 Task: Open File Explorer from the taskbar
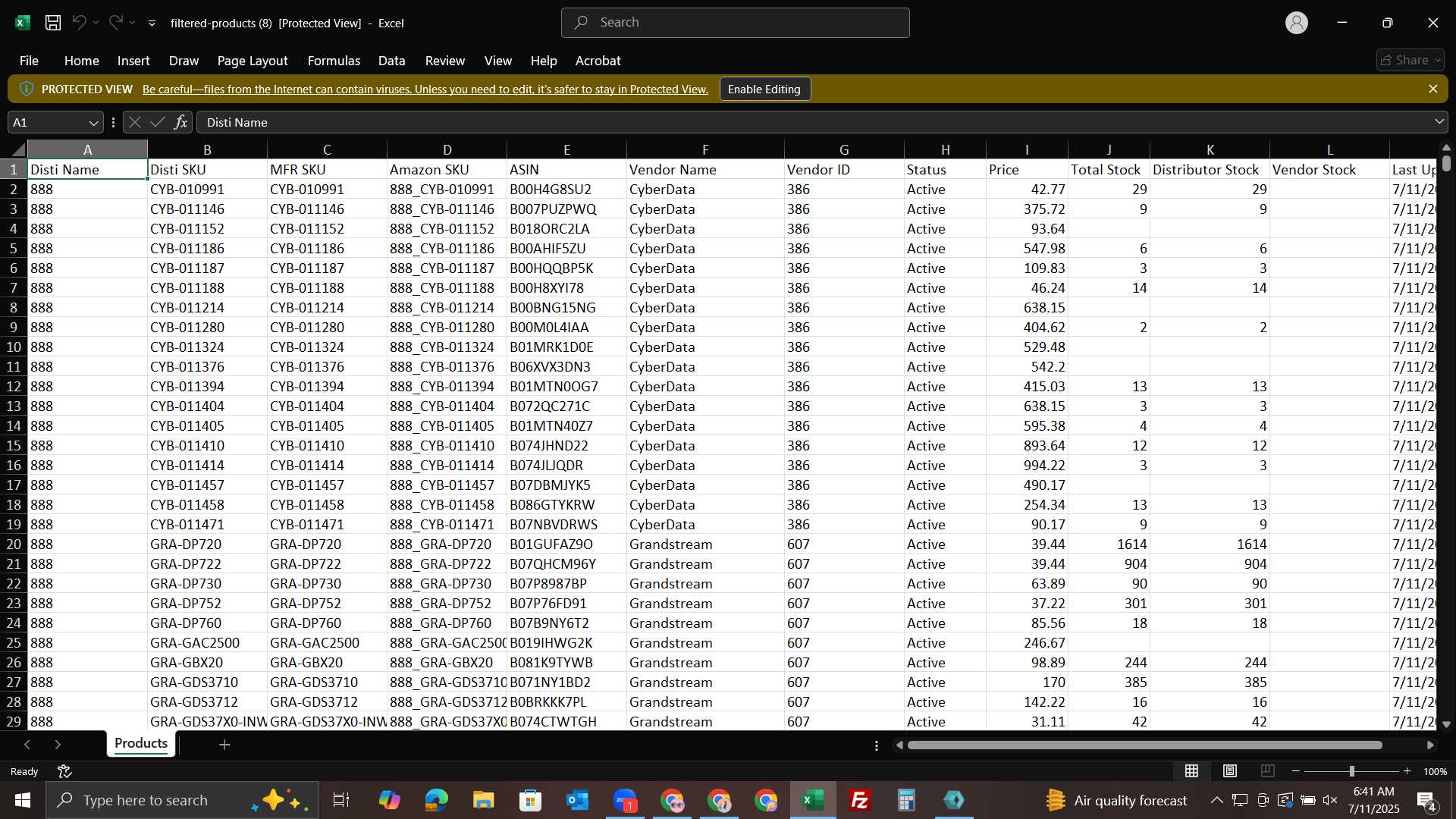[483, 800]
